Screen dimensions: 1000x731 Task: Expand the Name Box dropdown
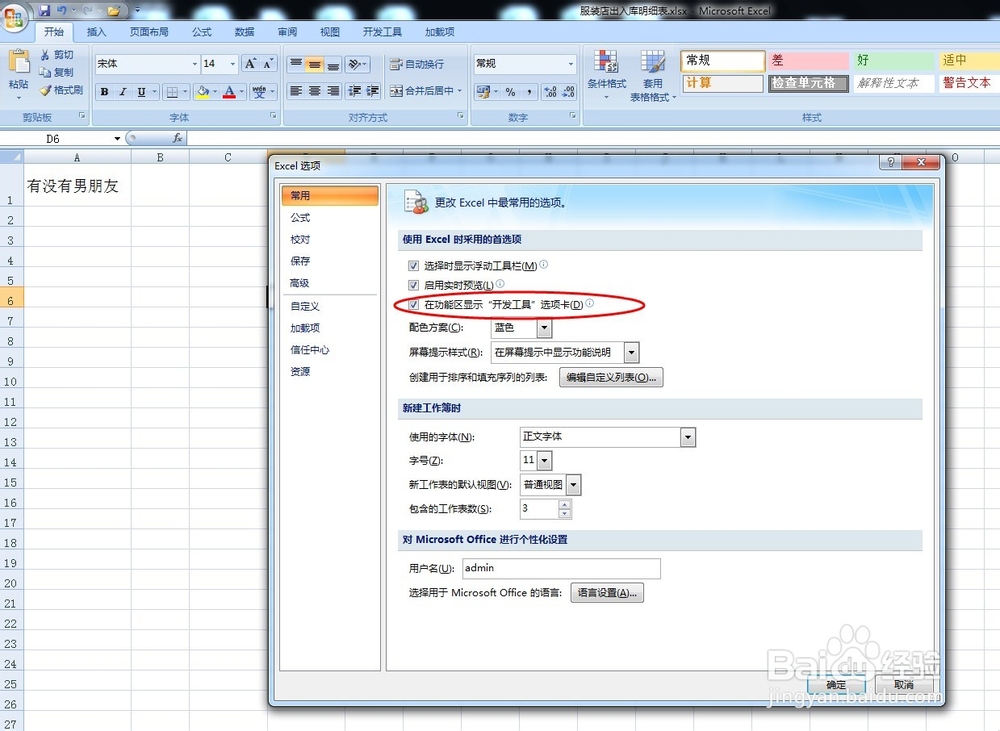(x=117, y=138)
